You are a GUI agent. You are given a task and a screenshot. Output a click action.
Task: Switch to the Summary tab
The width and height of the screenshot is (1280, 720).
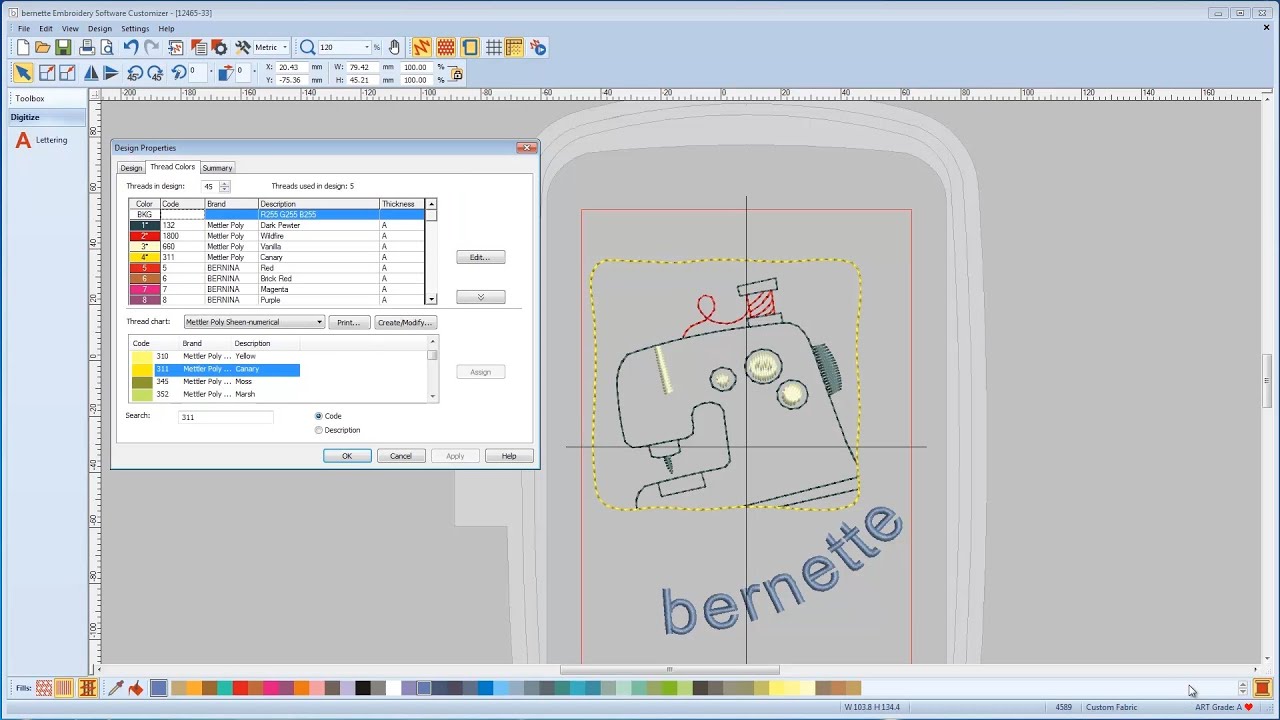pyautogui.click(x=217, y=168)
